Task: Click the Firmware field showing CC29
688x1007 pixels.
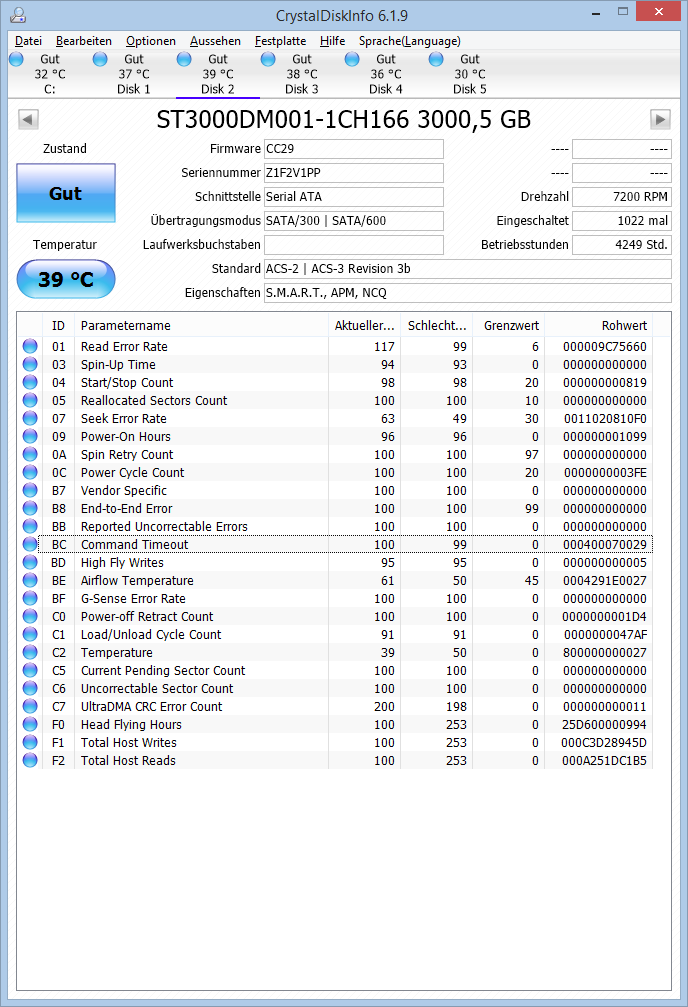Action: [354, 149]
